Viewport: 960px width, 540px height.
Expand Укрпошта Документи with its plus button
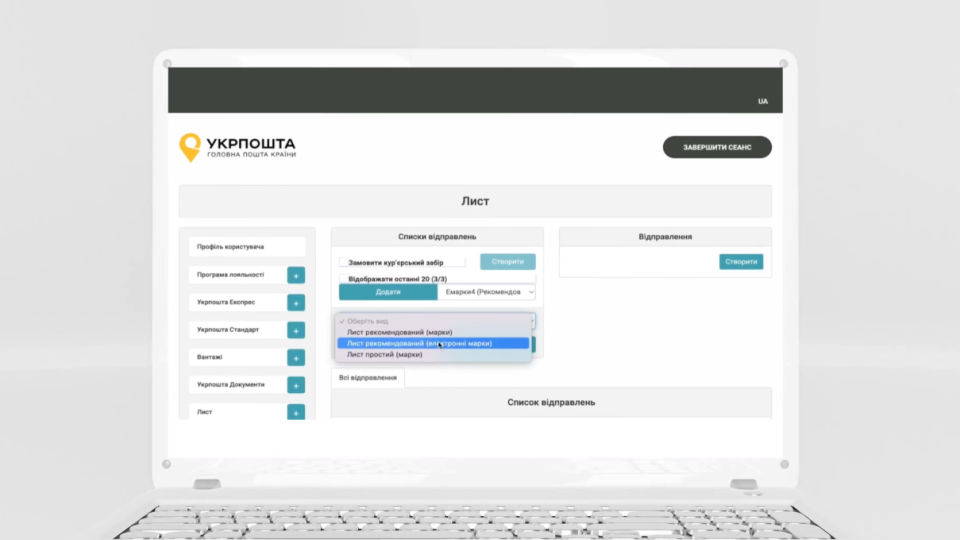click(x=296, y=386)
